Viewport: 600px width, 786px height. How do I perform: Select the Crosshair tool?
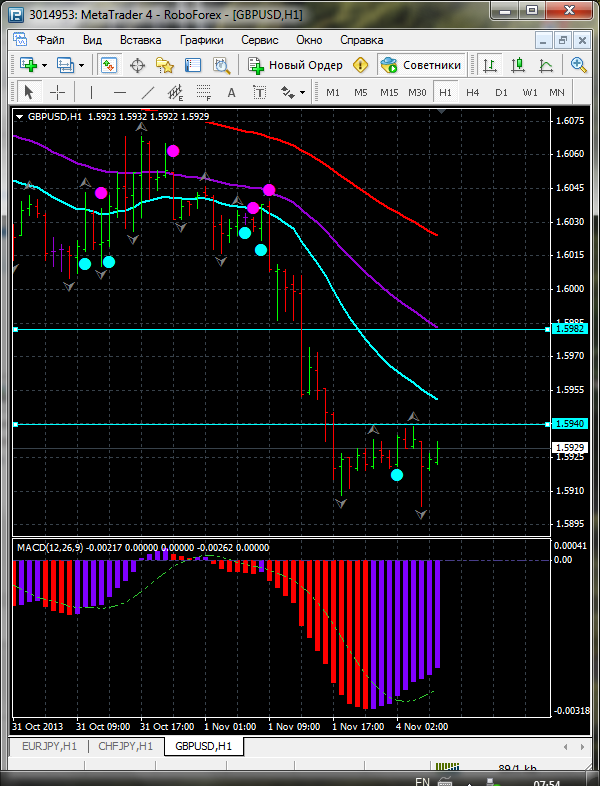[58, 92]
